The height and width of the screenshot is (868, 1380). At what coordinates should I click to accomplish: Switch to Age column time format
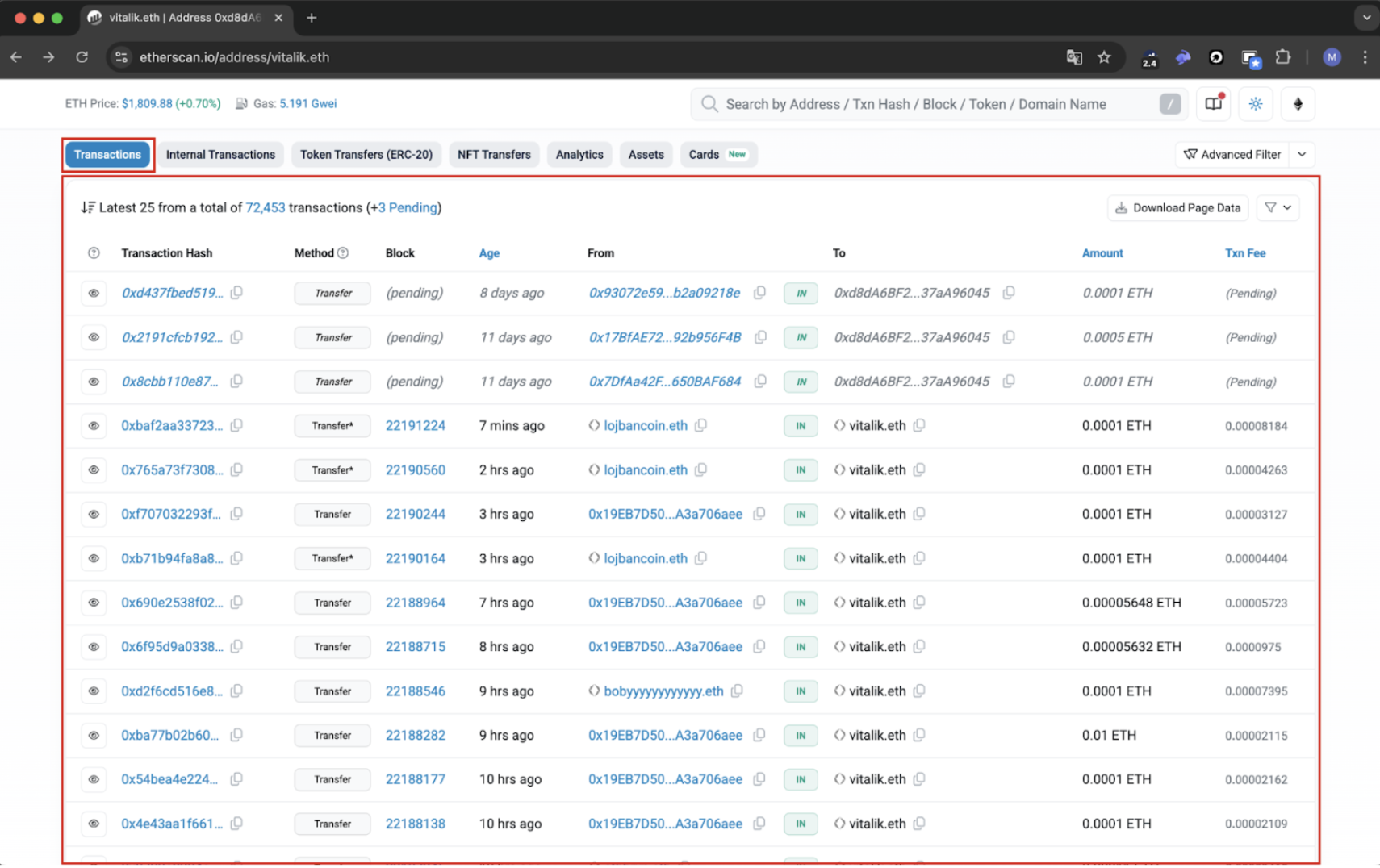click(489, 253)
